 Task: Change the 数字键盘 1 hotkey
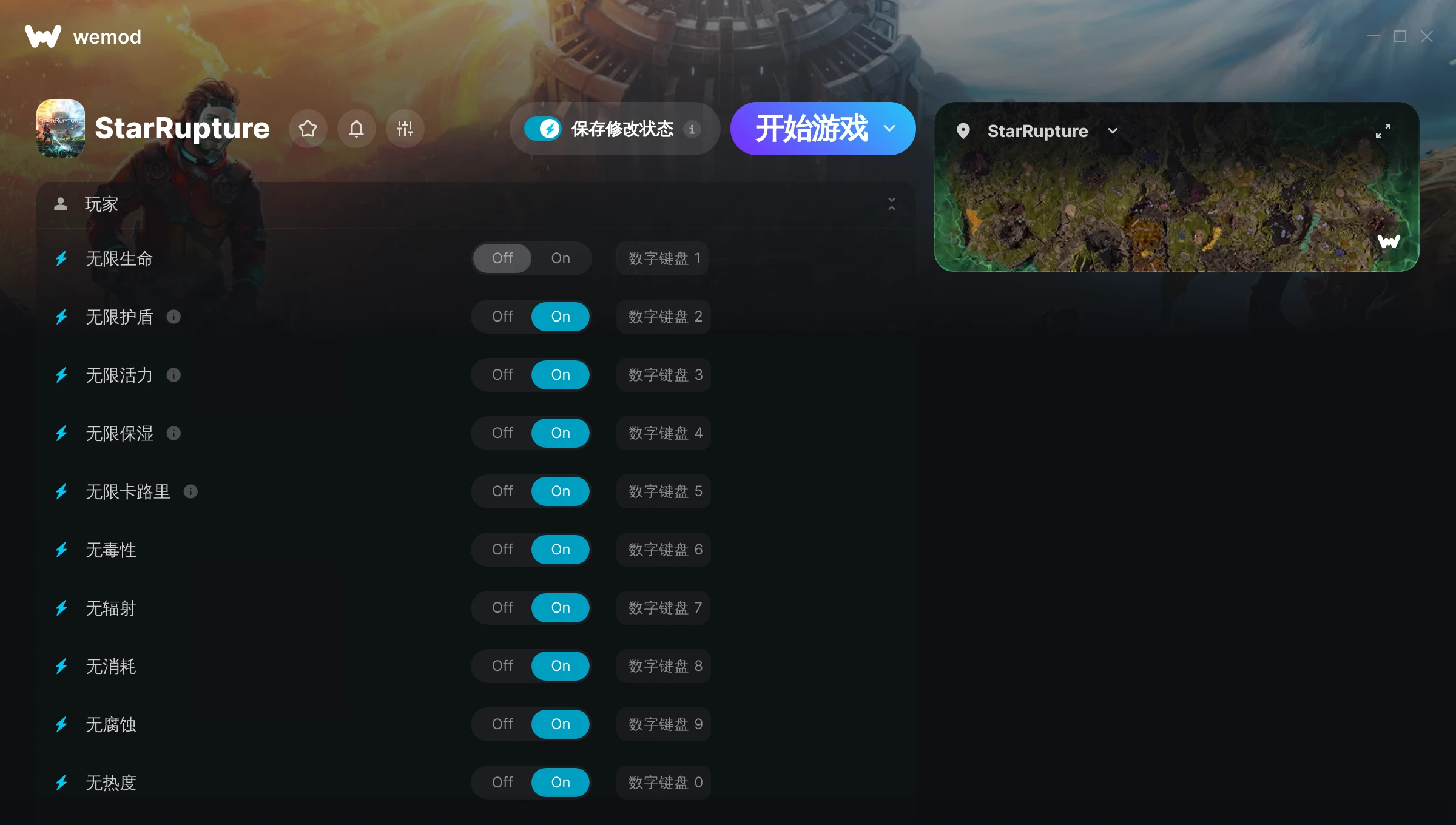click(x=664, y=258)
